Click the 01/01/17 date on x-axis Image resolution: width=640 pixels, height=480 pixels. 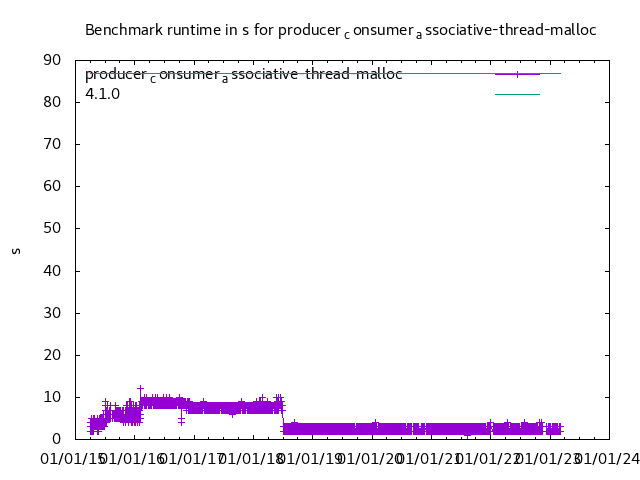(x=191, y=459)
